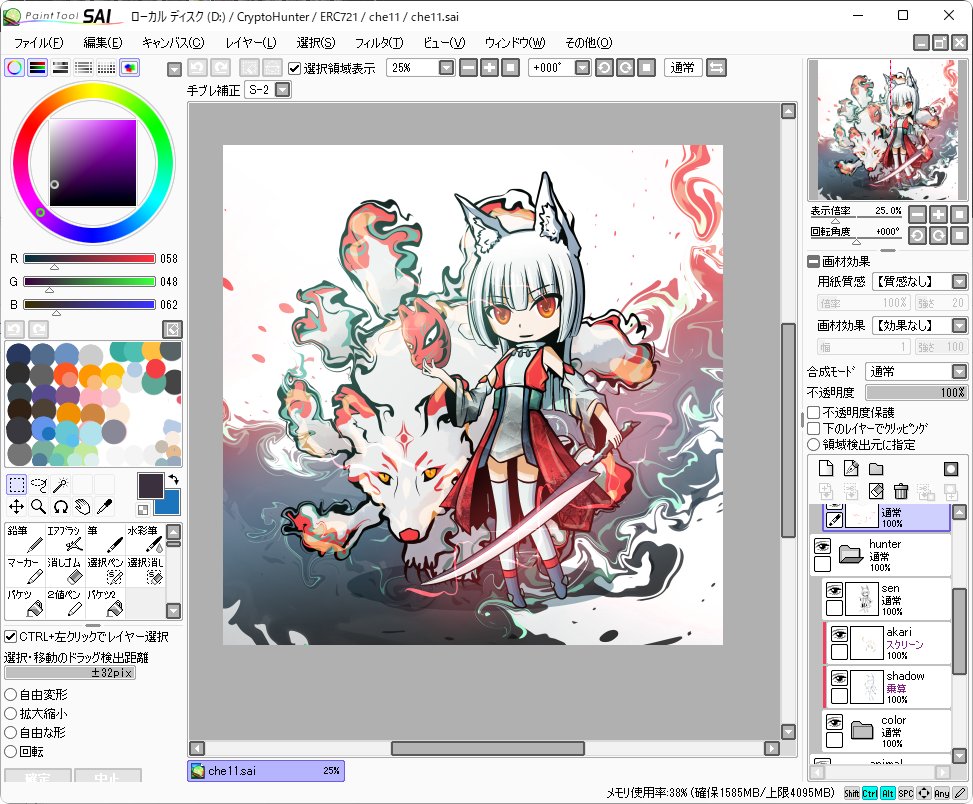Click the R red channel slider

point(89,259)
